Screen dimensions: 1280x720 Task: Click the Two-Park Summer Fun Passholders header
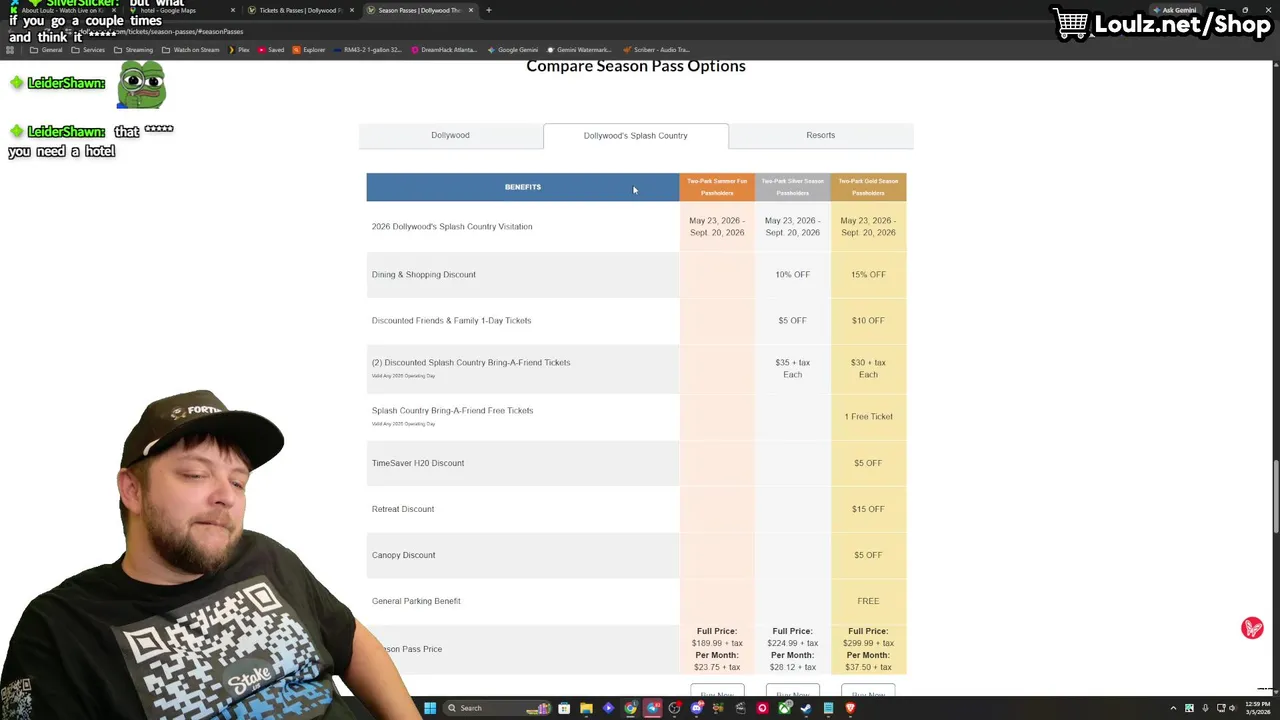tap(717, 187)
